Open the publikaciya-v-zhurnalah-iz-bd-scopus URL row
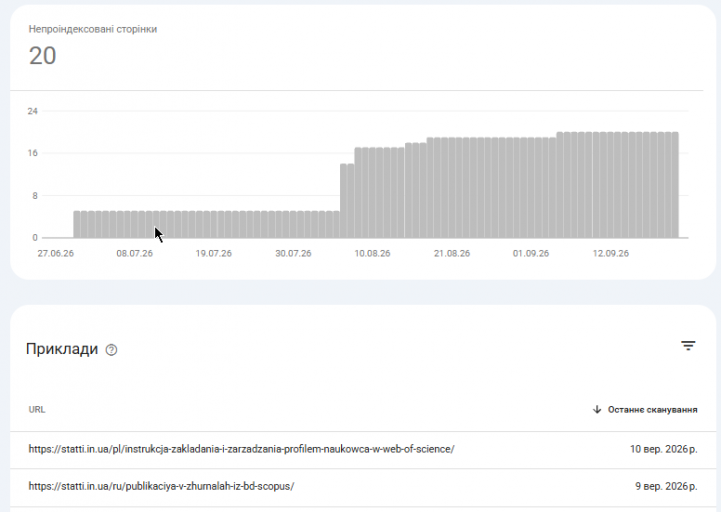 point(363,487)
